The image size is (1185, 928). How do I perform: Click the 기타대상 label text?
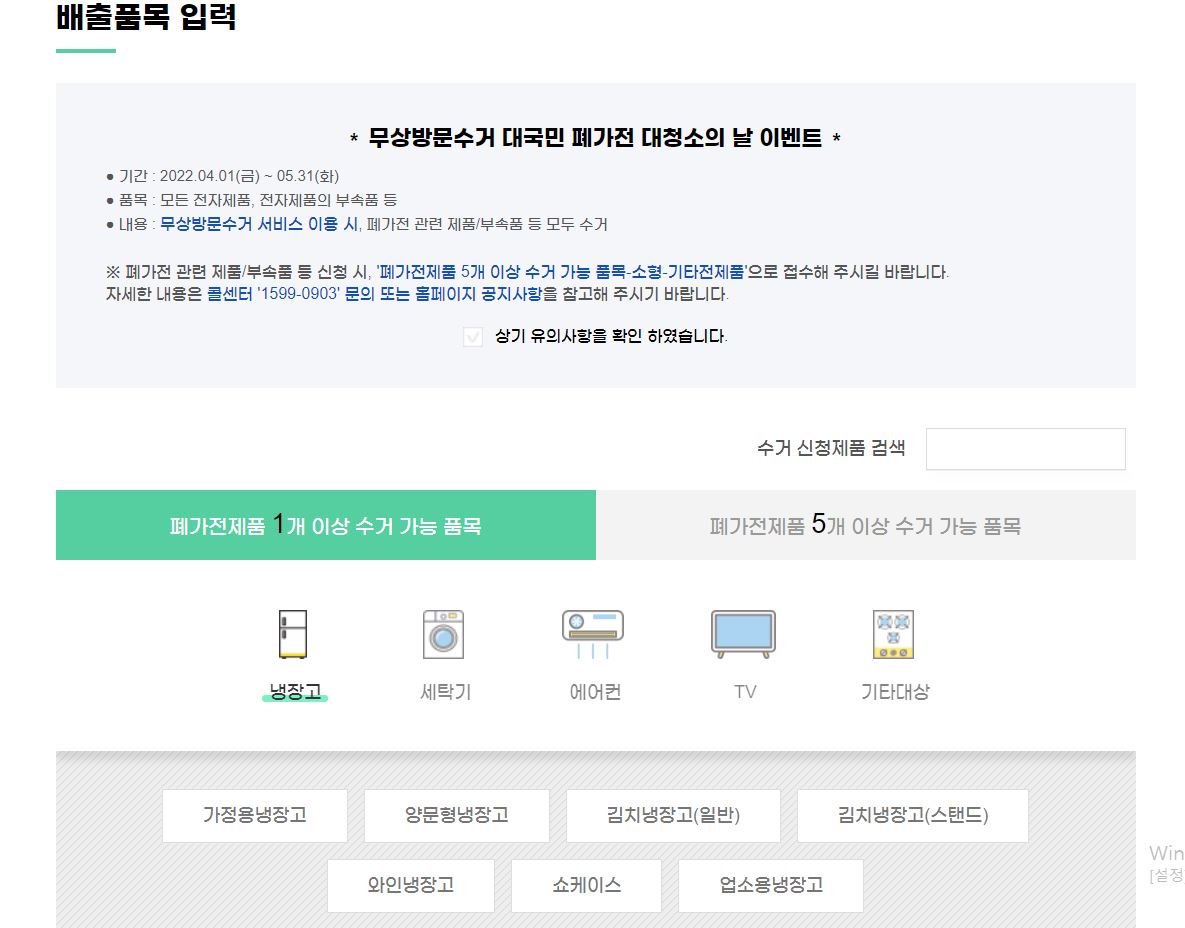click(x=895, y=691)
